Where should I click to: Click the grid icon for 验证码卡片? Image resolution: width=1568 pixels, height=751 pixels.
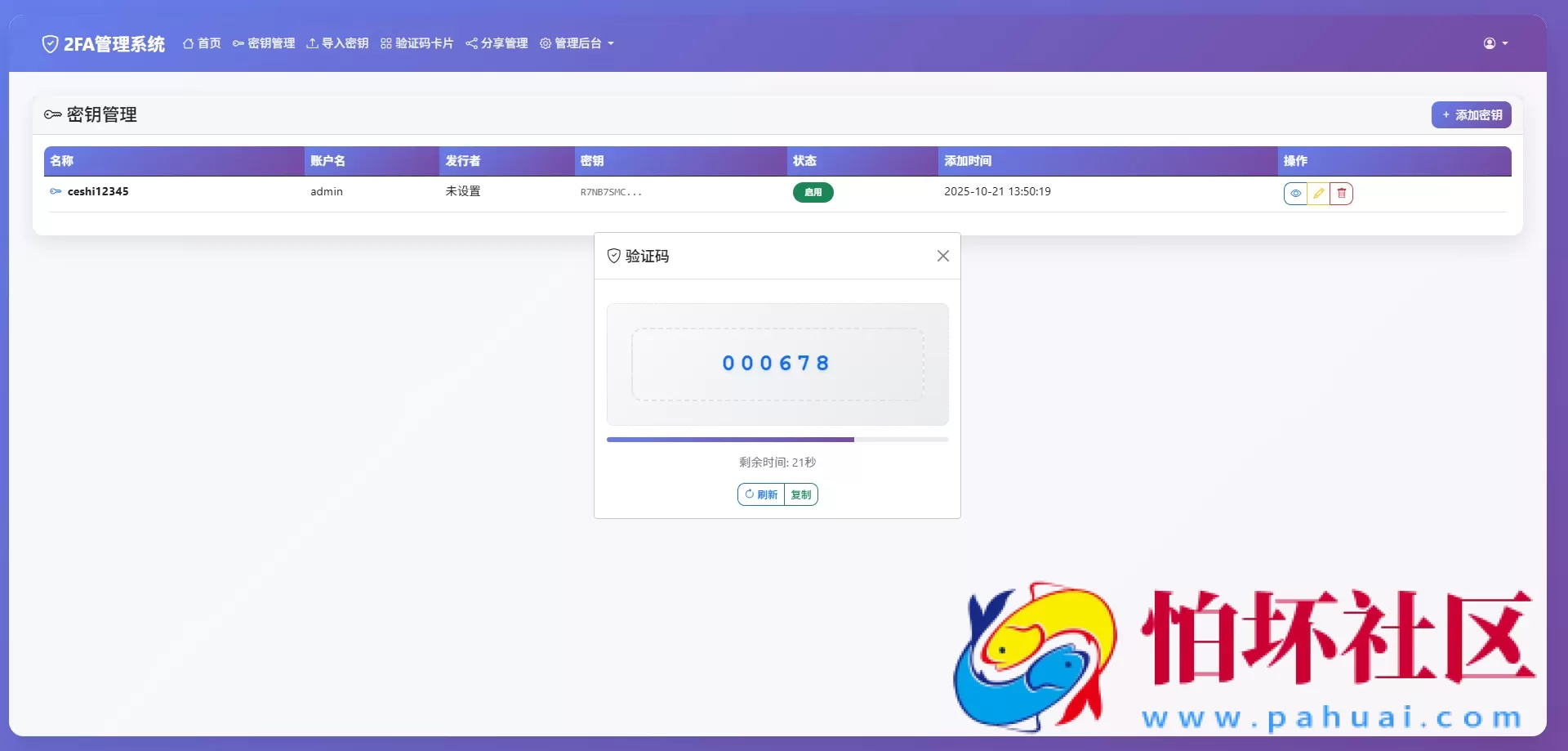(385, 43)
